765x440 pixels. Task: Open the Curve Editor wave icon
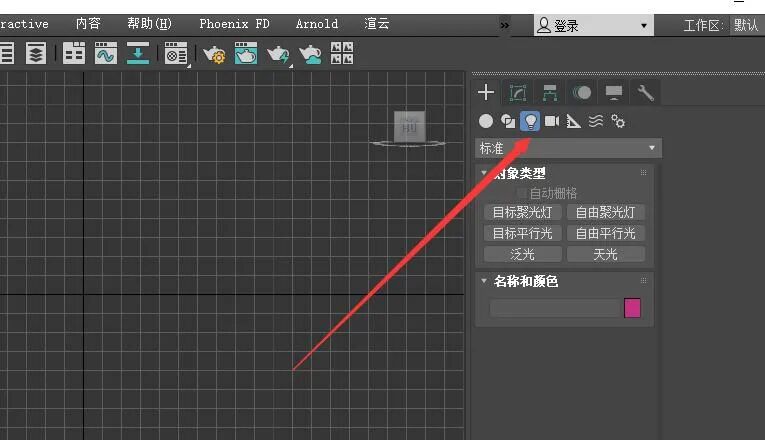click(106, 53)
